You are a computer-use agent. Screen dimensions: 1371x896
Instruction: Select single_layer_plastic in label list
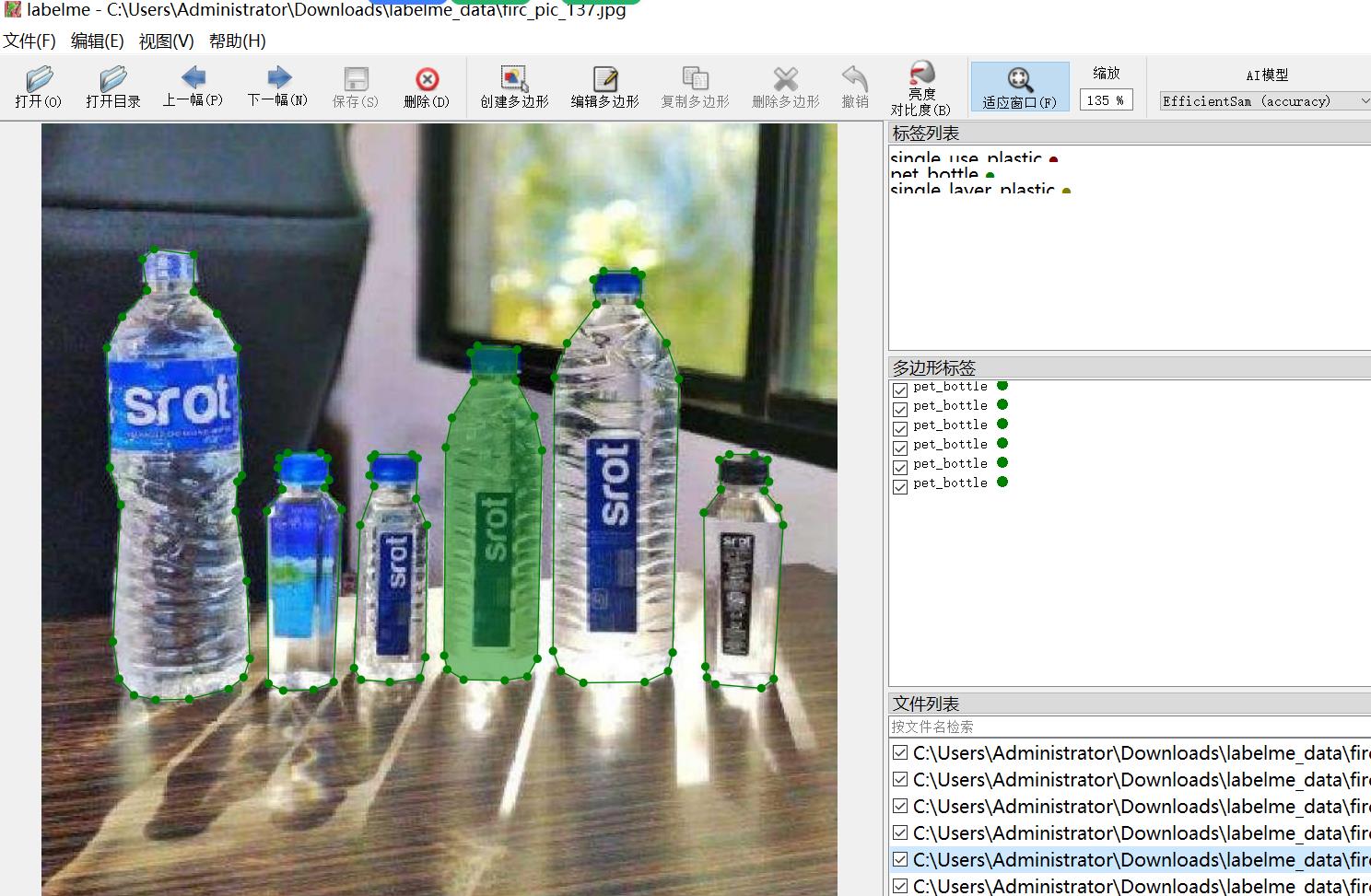pyautogui.click(x=972, y=190)
